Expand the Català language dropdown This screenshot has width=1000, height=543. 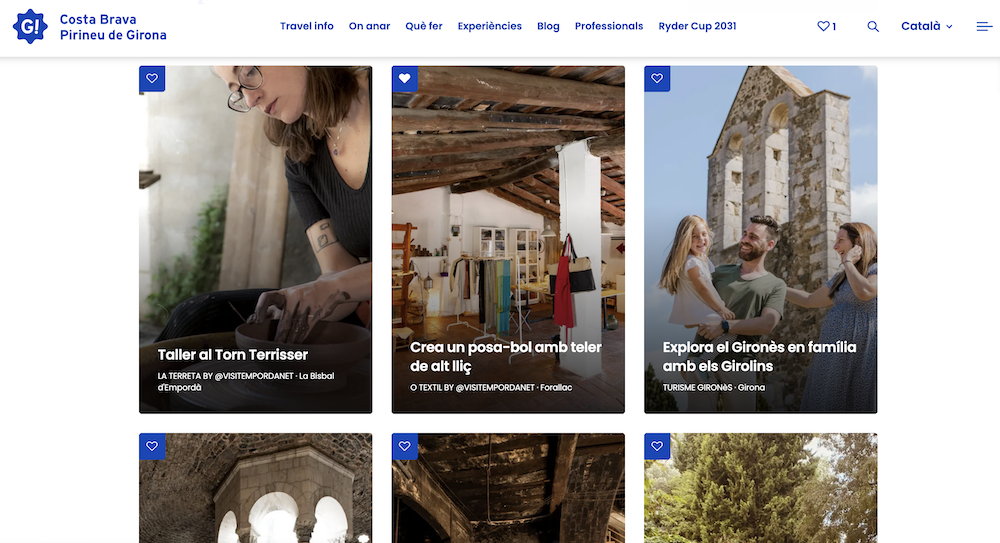(x=926, y=26)
